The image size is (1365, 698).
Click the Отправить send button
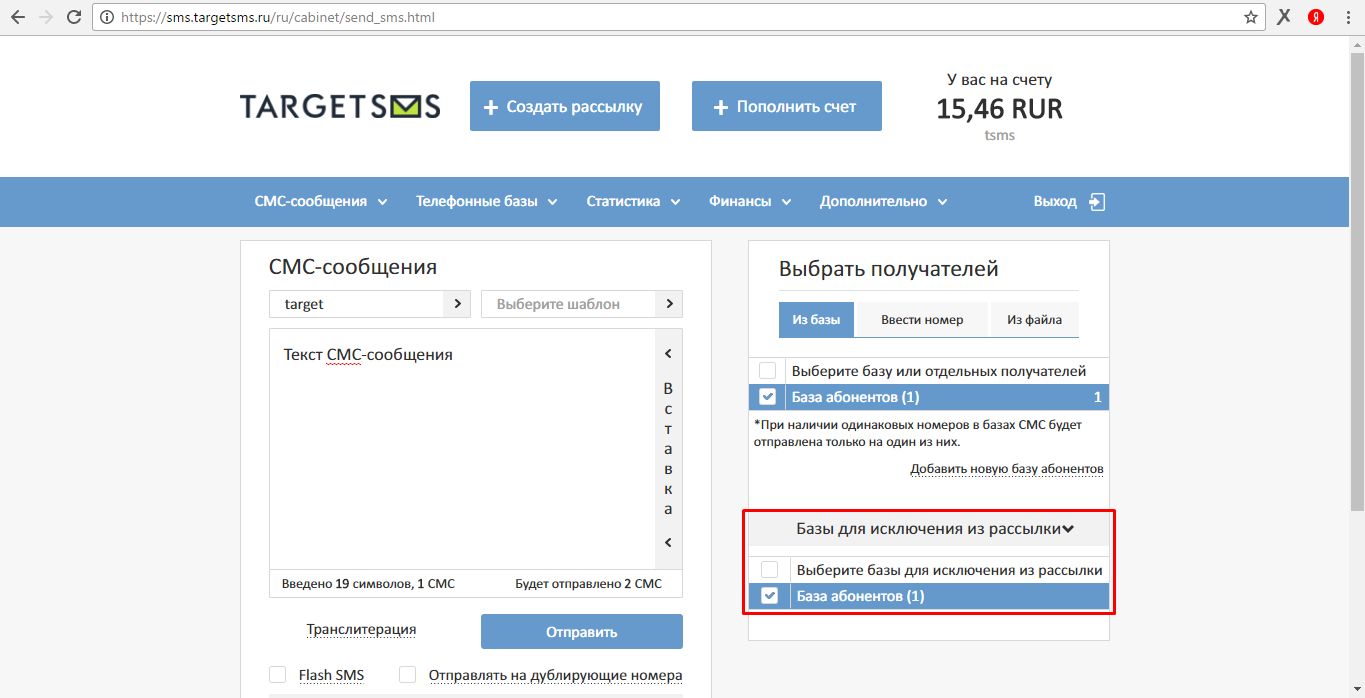coord(582,632)
